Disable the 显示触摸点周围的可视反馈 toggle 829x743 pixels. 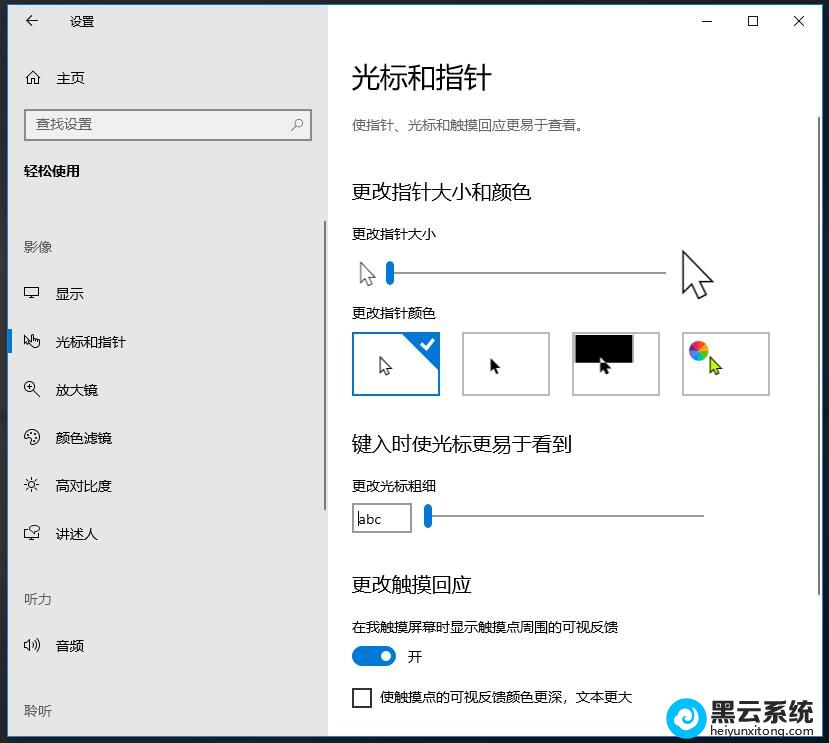point(374,656)
